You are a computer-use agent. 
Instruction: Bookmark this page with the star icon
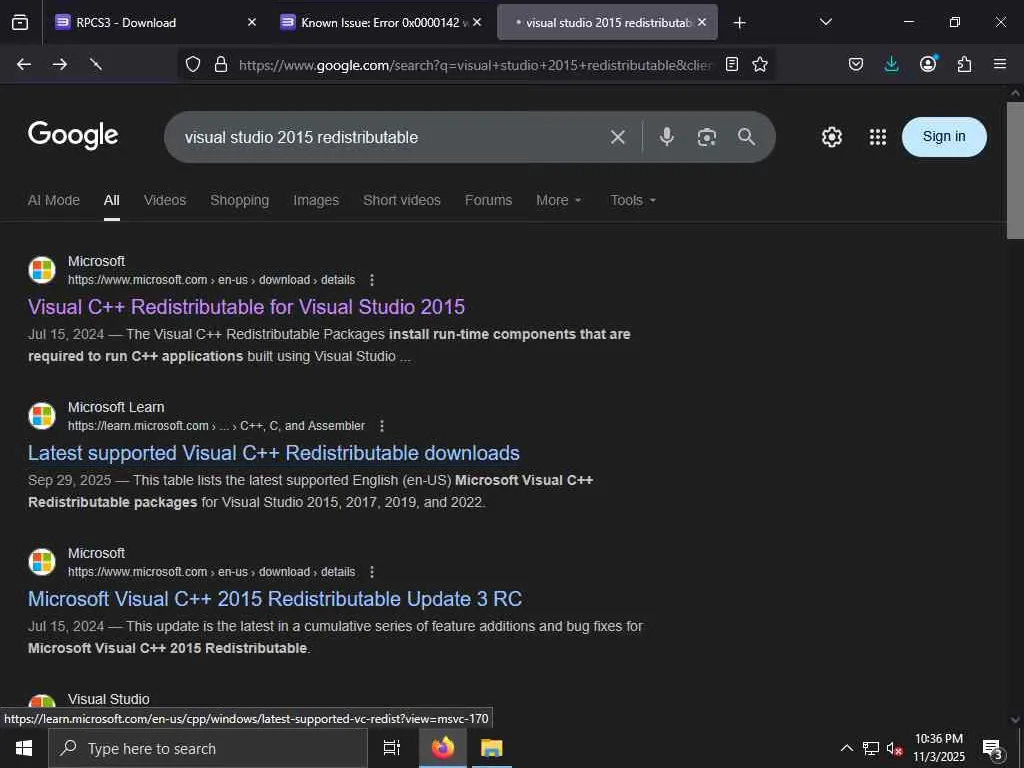click(760, 64)
